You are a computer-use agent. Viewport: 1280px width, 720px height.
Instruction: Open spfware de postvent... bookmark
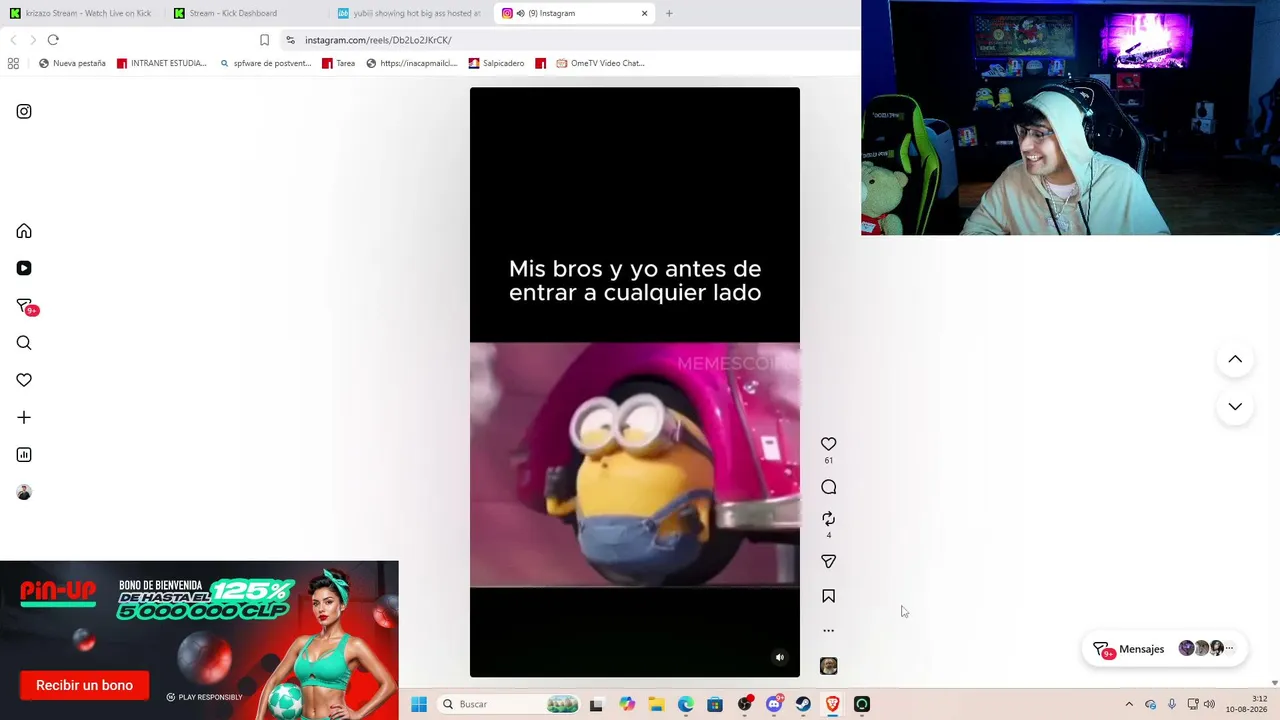pos(266,63)
